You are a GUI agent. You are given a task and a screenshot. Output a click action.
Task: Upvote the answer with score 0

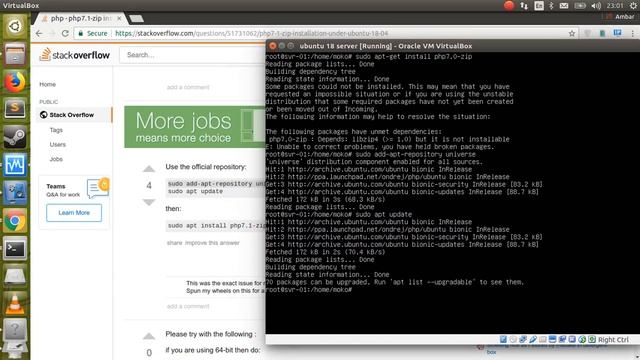point(149,337)
